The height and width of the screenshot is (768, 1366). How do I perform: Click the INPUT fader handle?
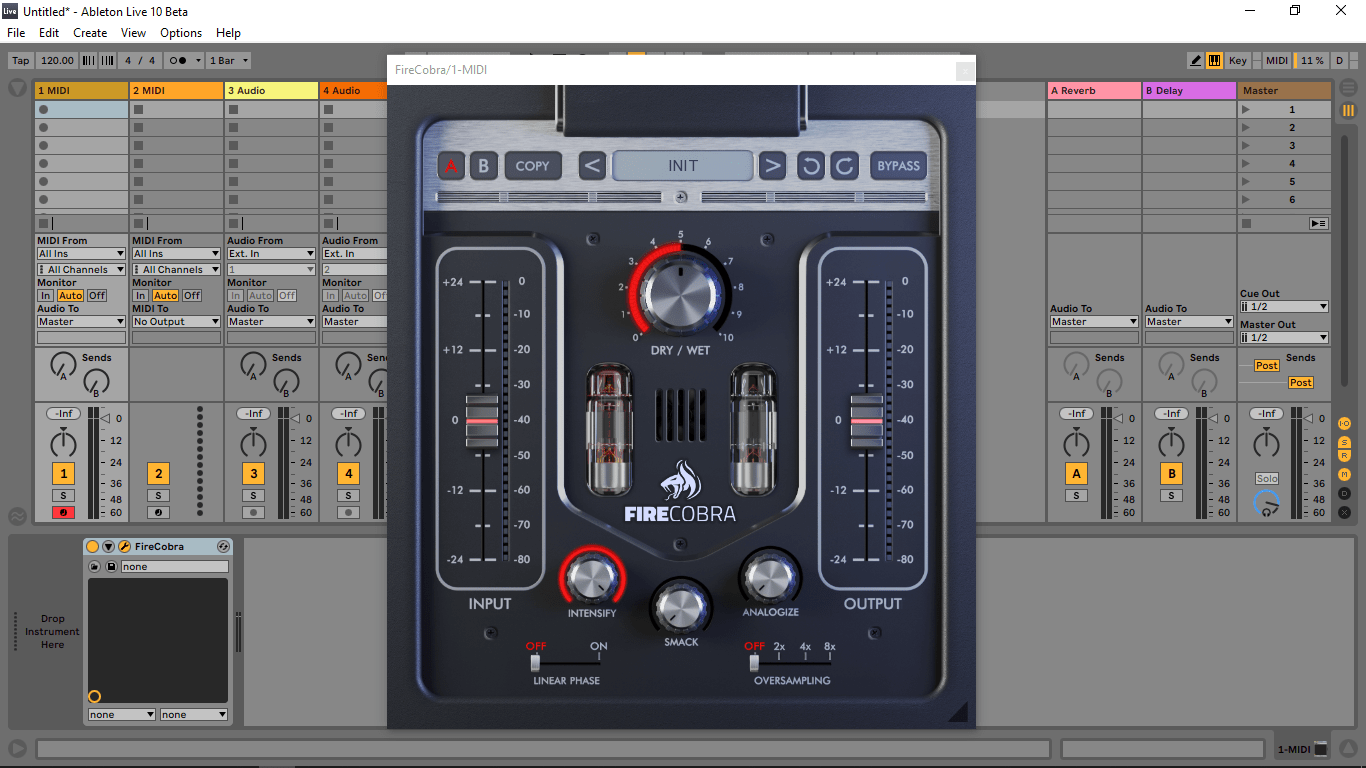point(482,421)
